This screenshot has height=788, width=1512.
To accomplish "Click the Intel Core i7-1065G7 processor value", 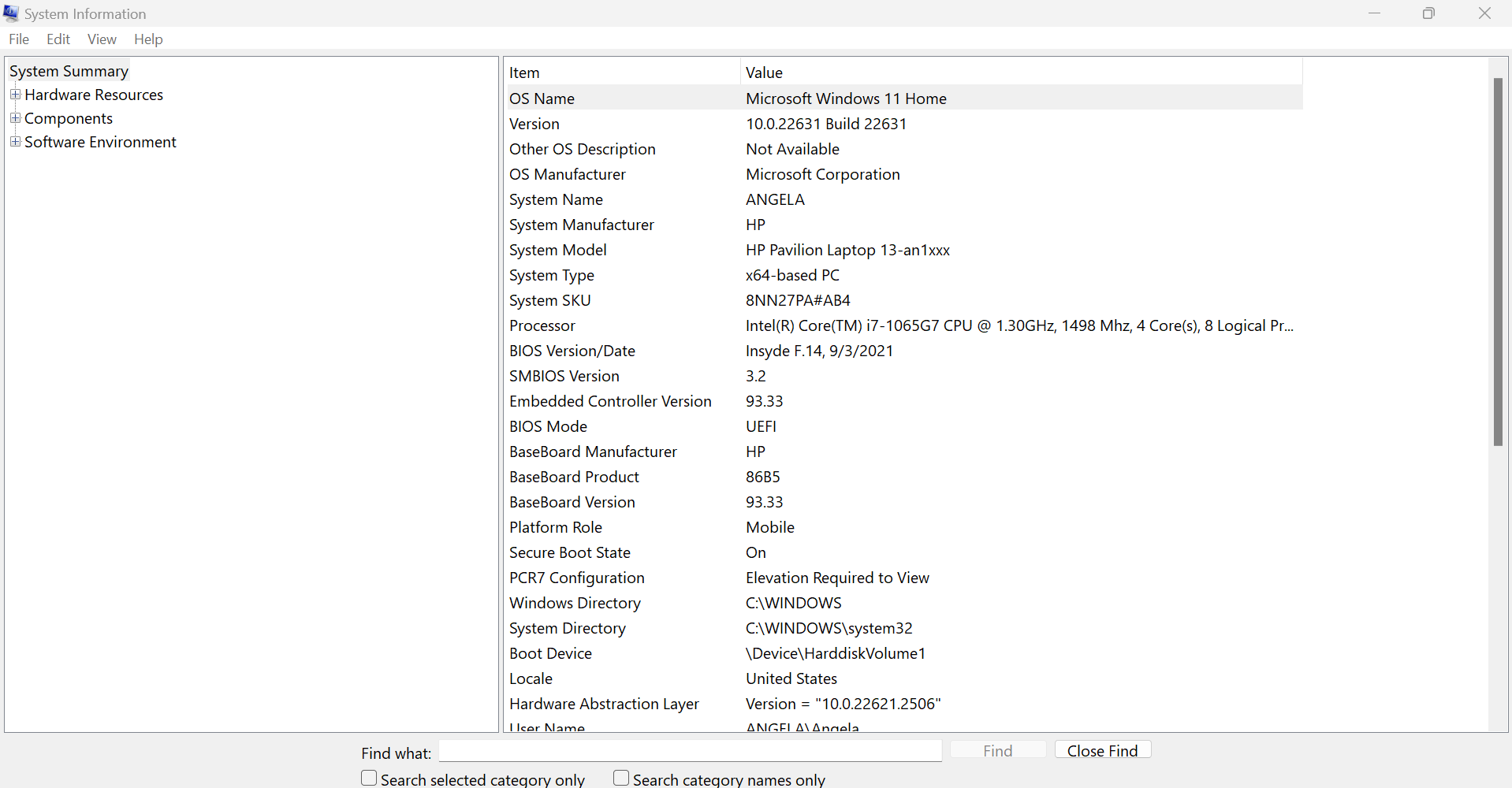I will [x=1019, y=325].
